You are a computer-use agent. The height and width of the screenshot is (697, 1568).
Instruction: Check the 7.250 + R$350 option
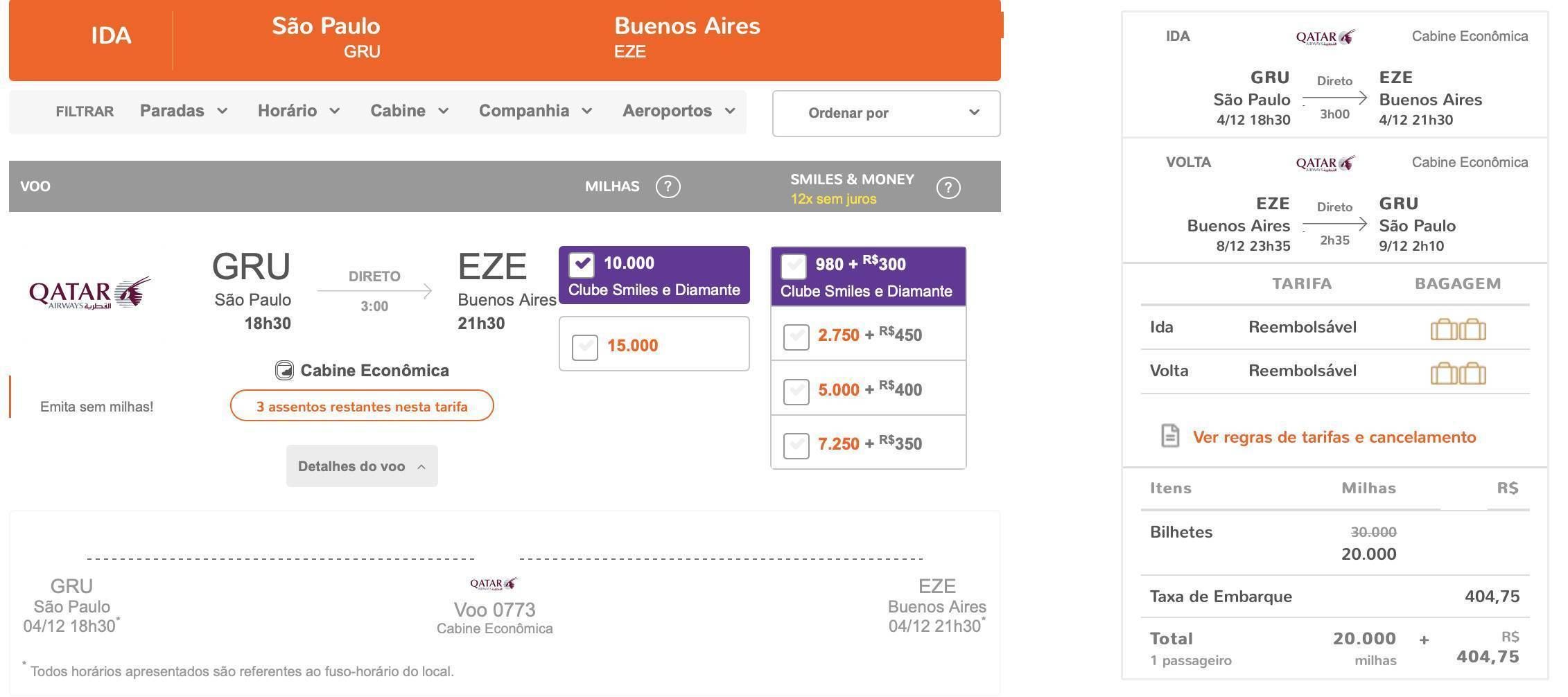[796, 445]
